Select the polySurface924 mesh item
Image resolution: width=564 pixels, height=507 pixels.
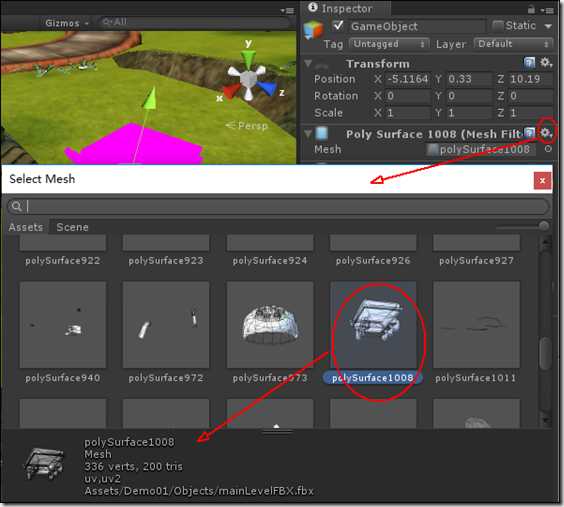(270, 251)
